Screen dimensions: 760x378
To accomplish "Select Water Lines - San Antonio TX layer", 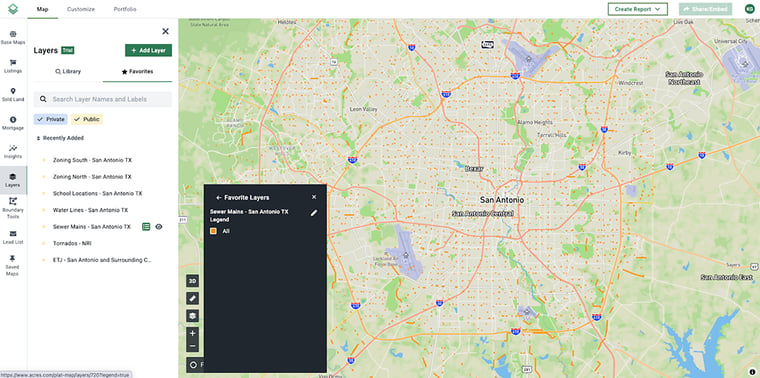I will (90, 210).
